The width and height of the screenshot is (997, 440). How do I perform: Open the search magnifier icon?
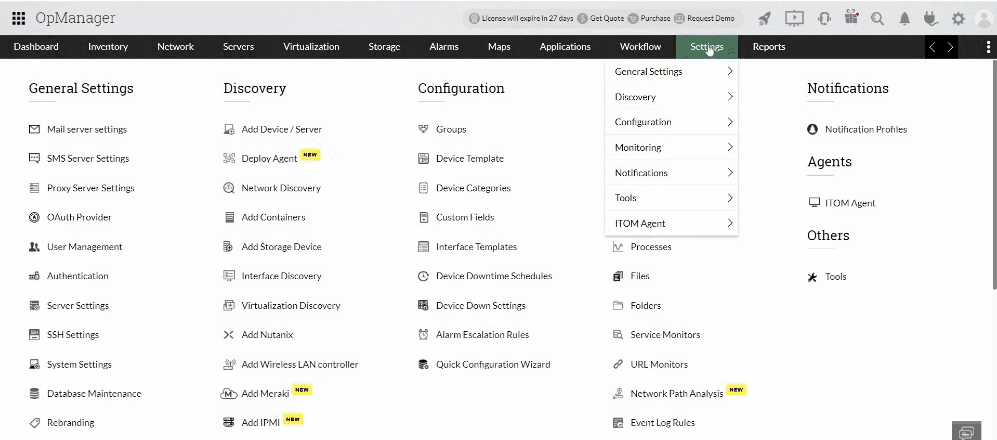pos(878,18)
